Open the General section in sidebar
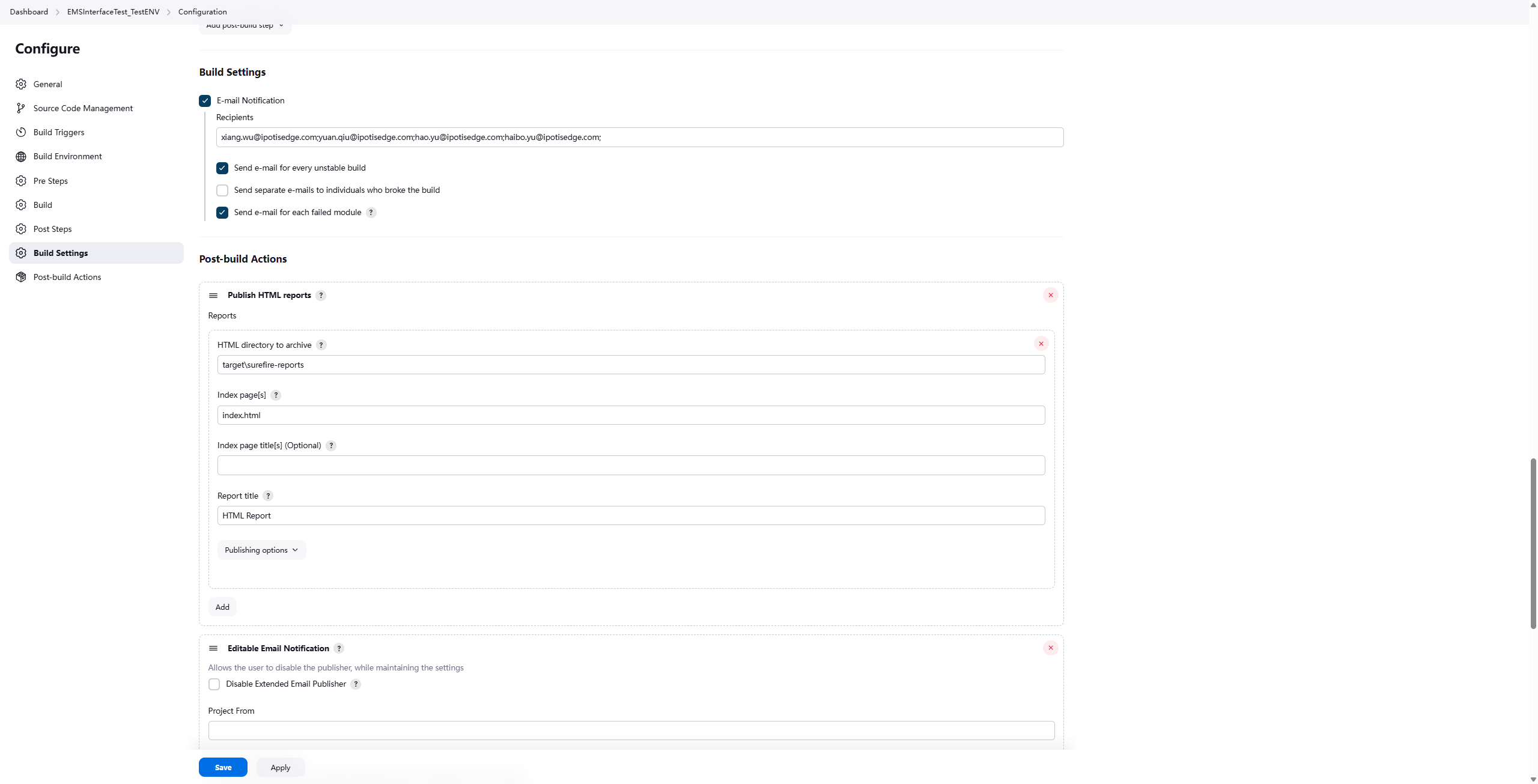Viewport: 1538px width, 784px height. coord(47,84)
